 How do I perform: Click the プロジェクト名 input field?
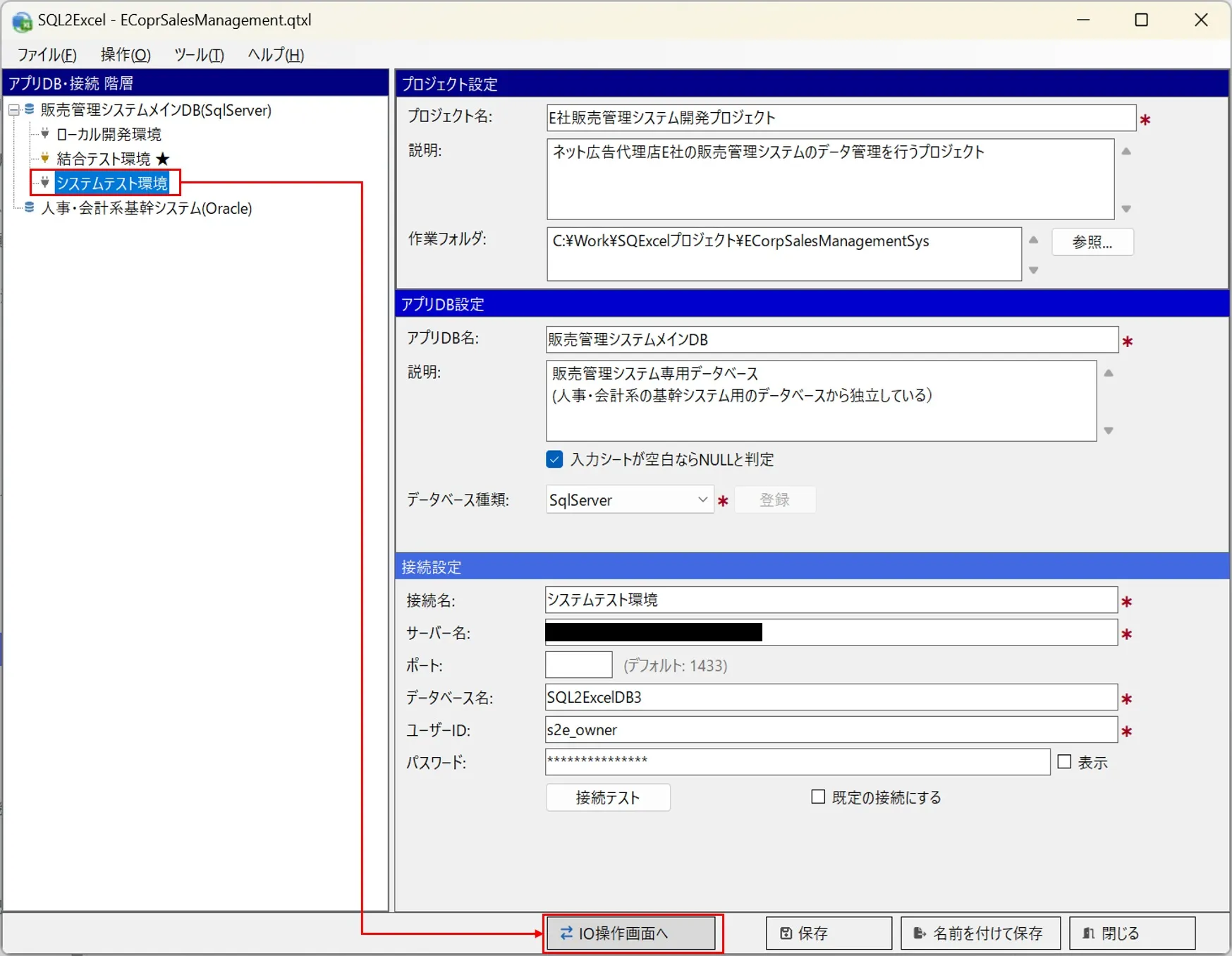pyautogui.click(x=841, y=118)
